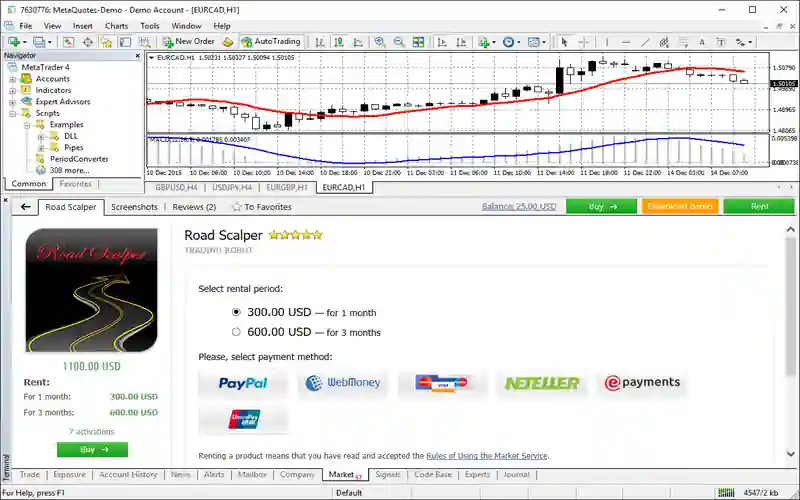Viewport: 800px width, 500px height.
Task: Select the 600.00 USD three months option
Action: [236, 332]
